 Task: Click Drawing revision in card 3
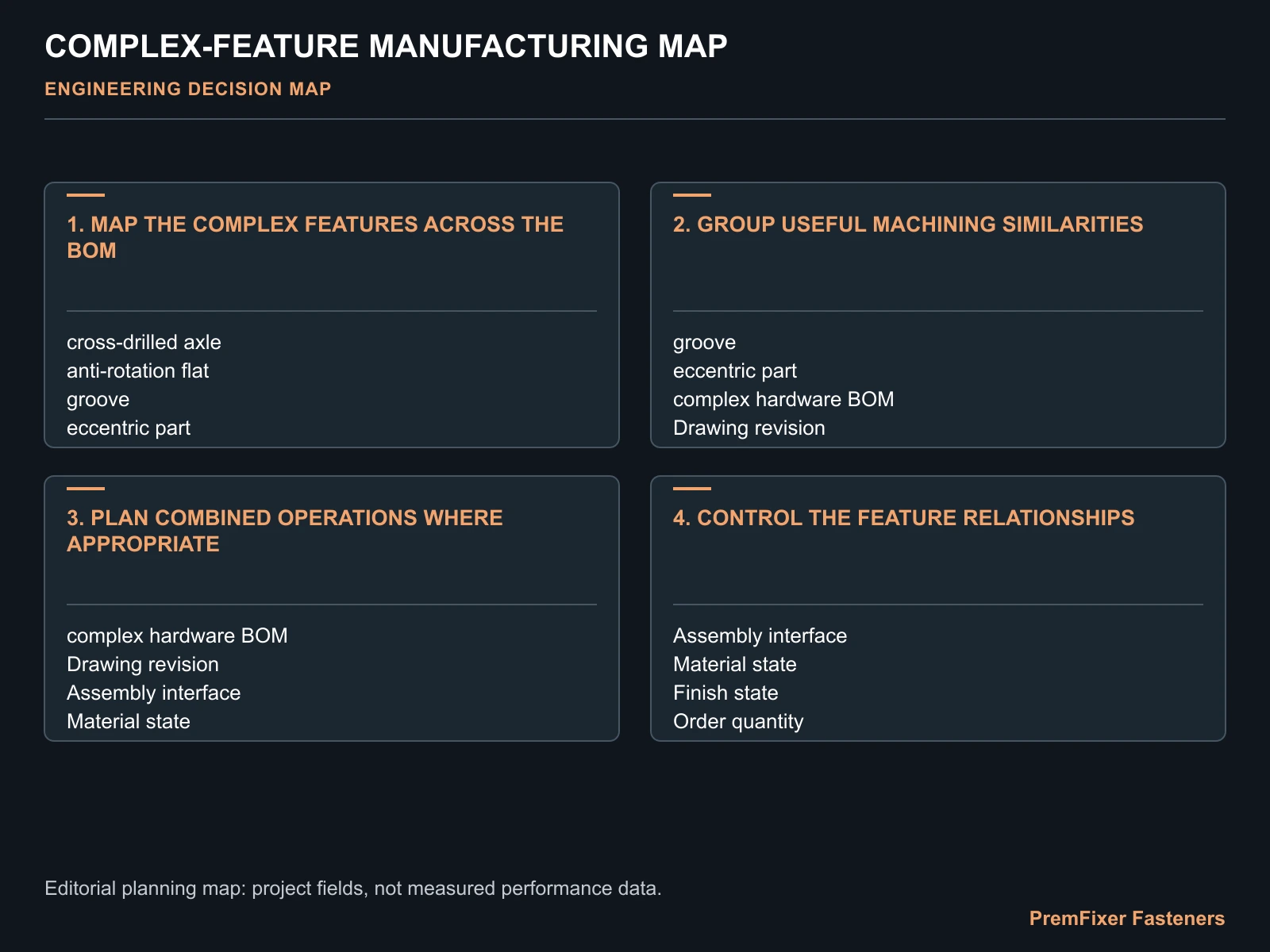tap(143, 664)
